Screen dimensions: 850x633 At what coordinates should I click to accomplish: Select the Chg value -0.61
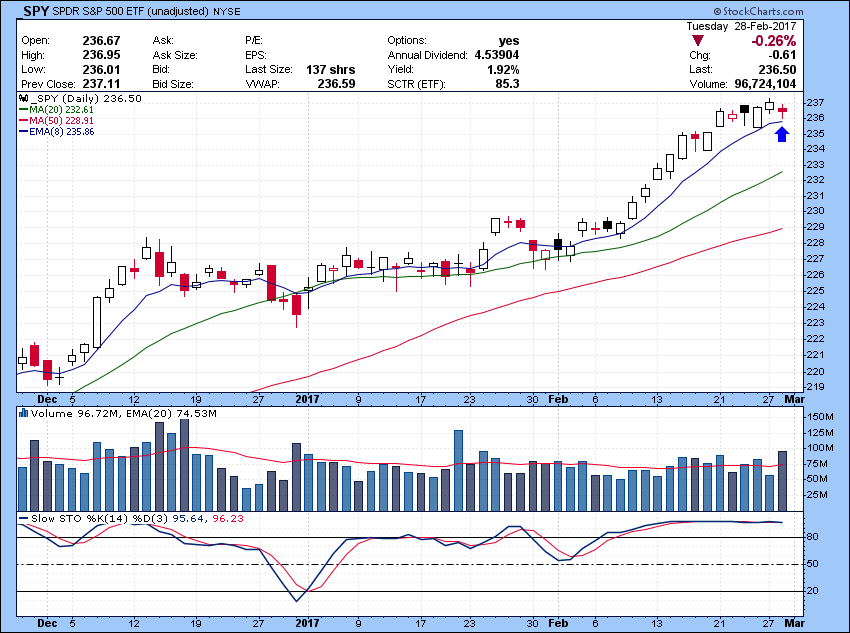(781, 55)
